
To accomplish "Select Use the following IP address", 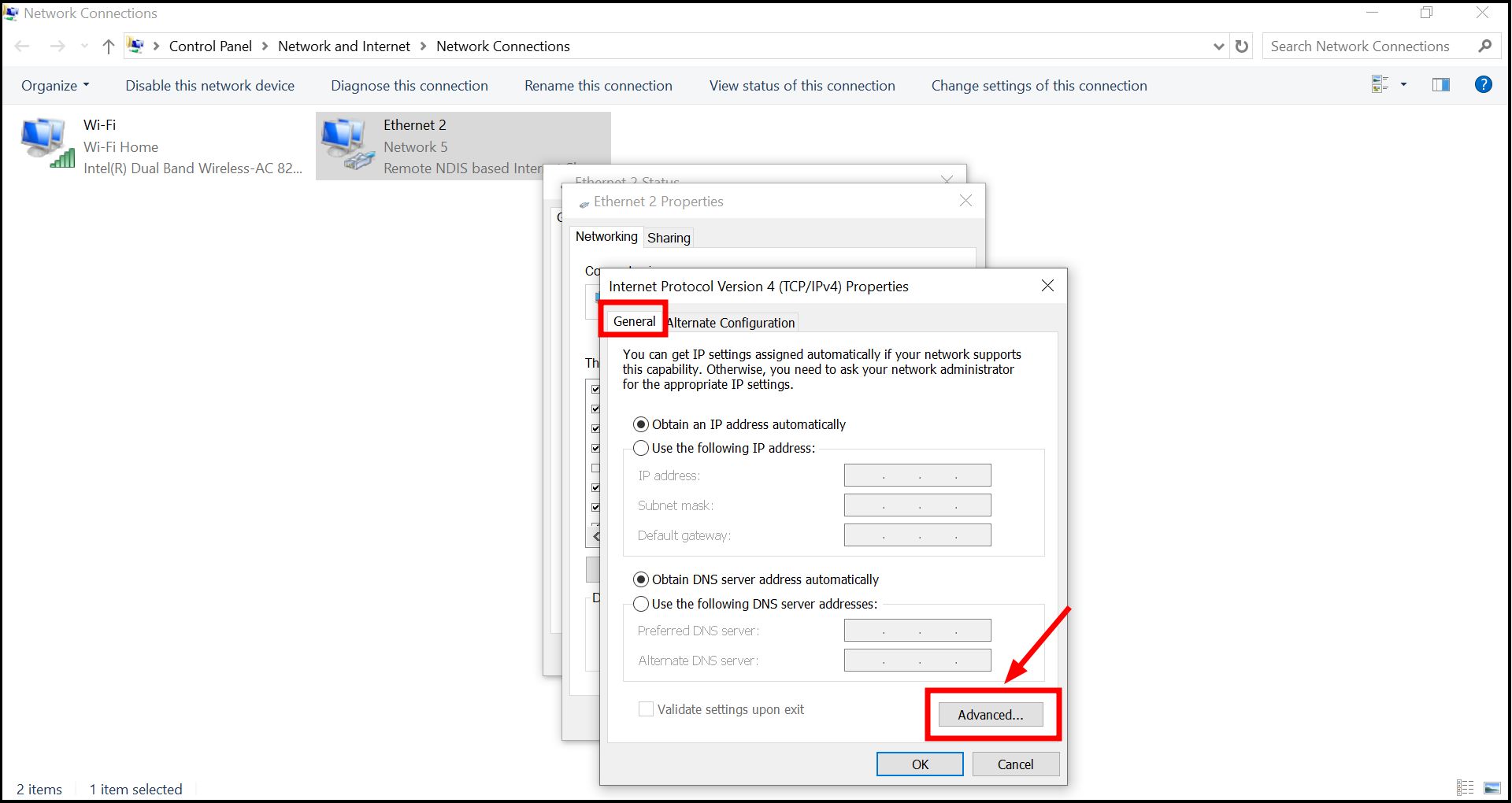I will pyautogui.click(x=724, y=448).
